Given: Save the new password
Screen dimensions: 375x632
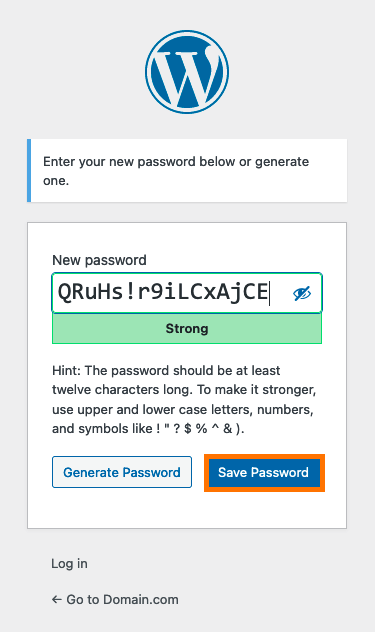Looking at the screenshot, I should [264, 472].
